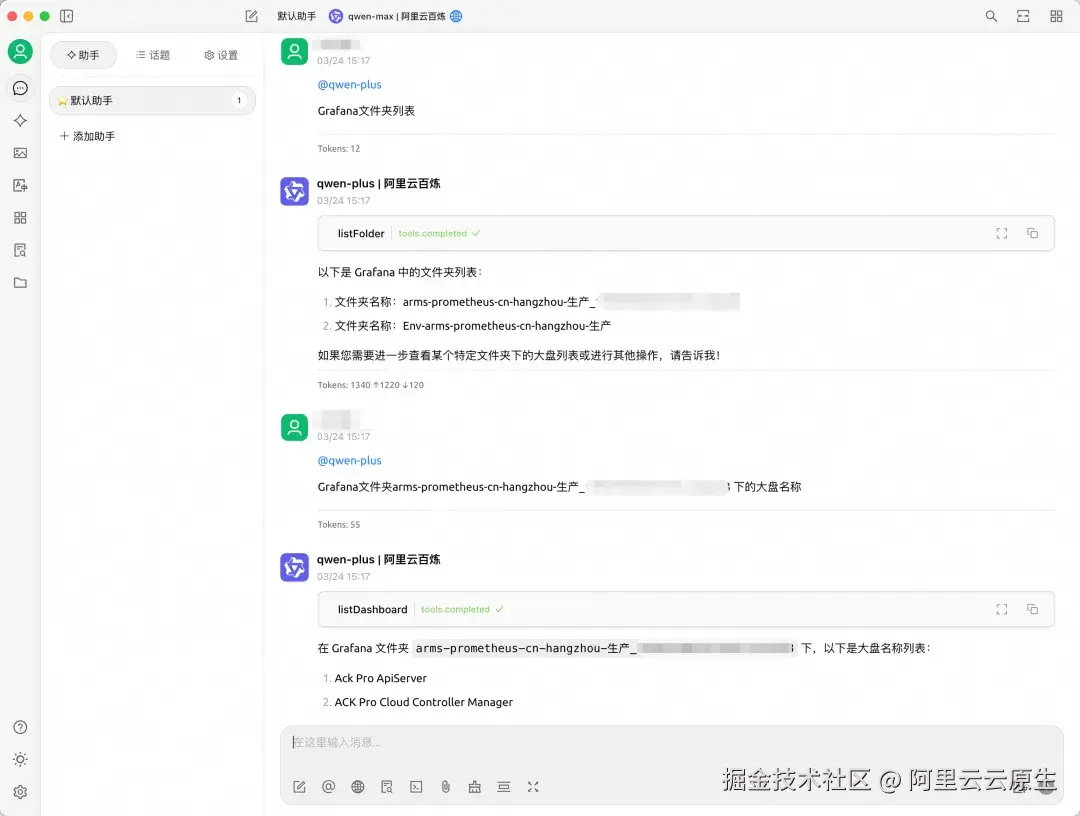1080x816 pixels.
Task: Click the narrow mode icon beside search
Action: tap(1024, 16)
